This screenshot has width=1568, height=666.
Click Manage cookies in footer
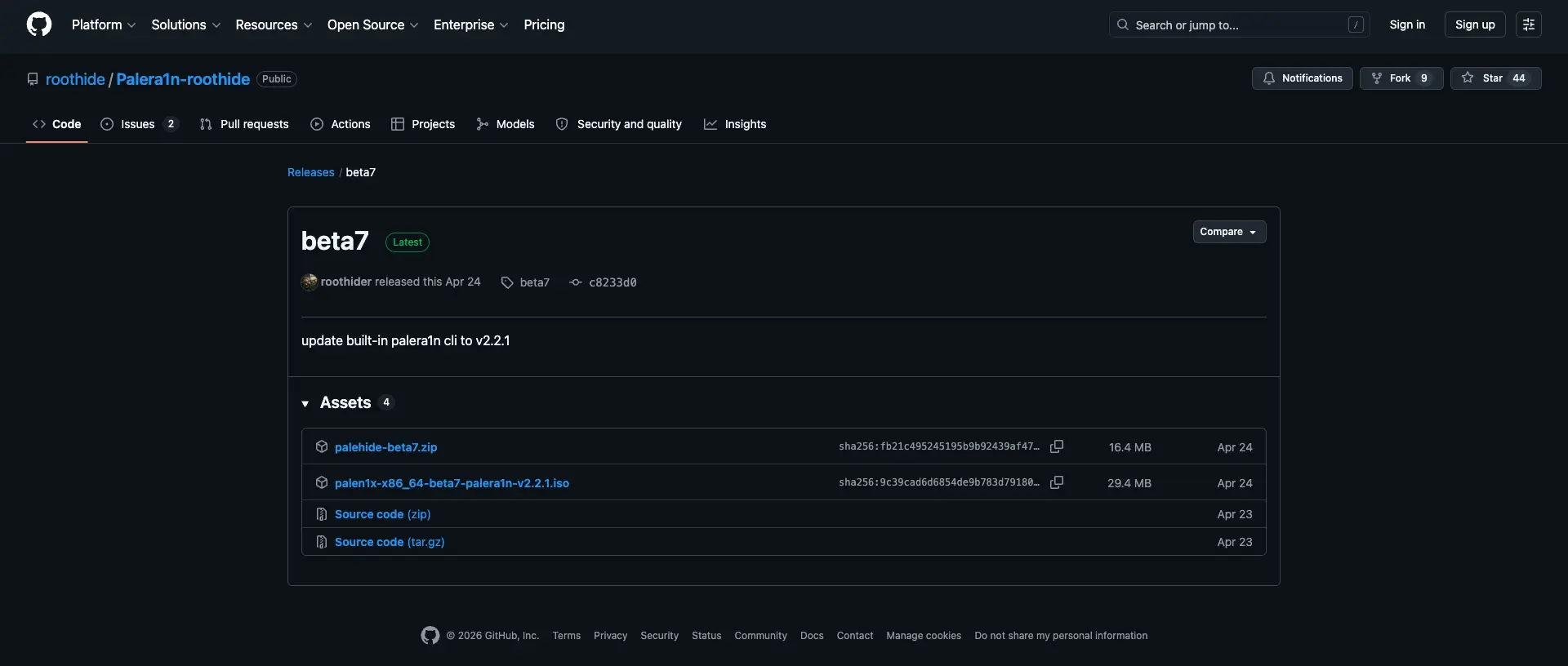tap(924, 636)
